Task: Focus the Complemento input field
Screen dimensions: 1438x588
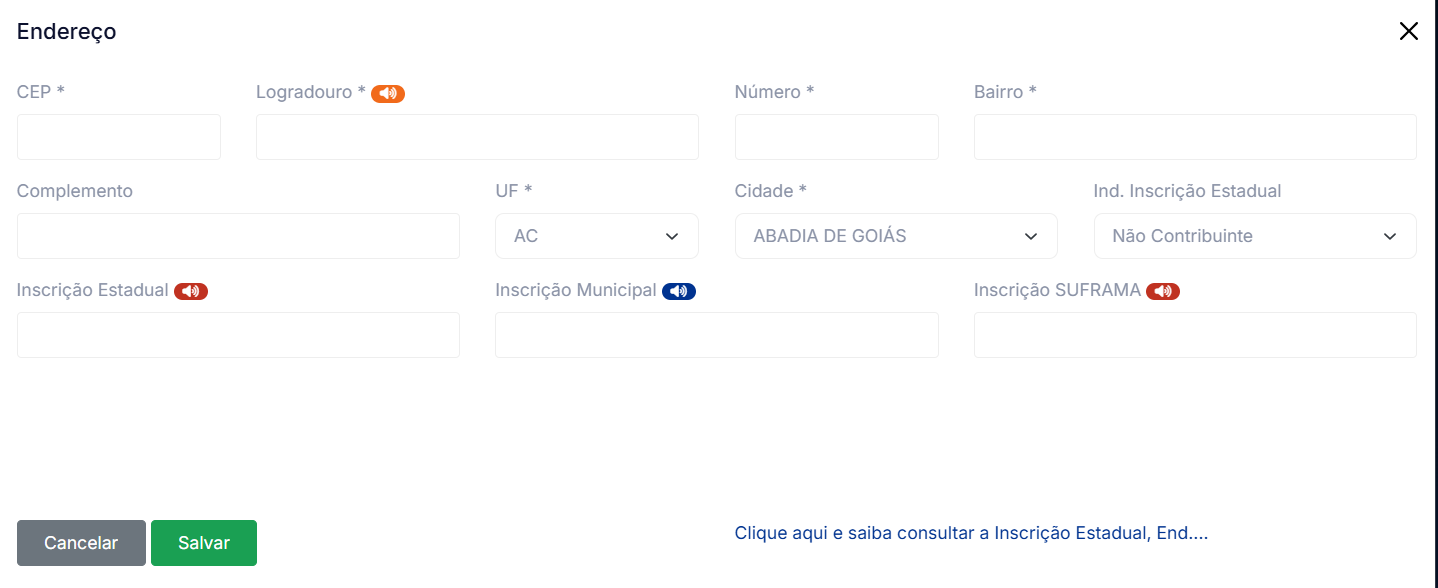Action: point(238,236)
